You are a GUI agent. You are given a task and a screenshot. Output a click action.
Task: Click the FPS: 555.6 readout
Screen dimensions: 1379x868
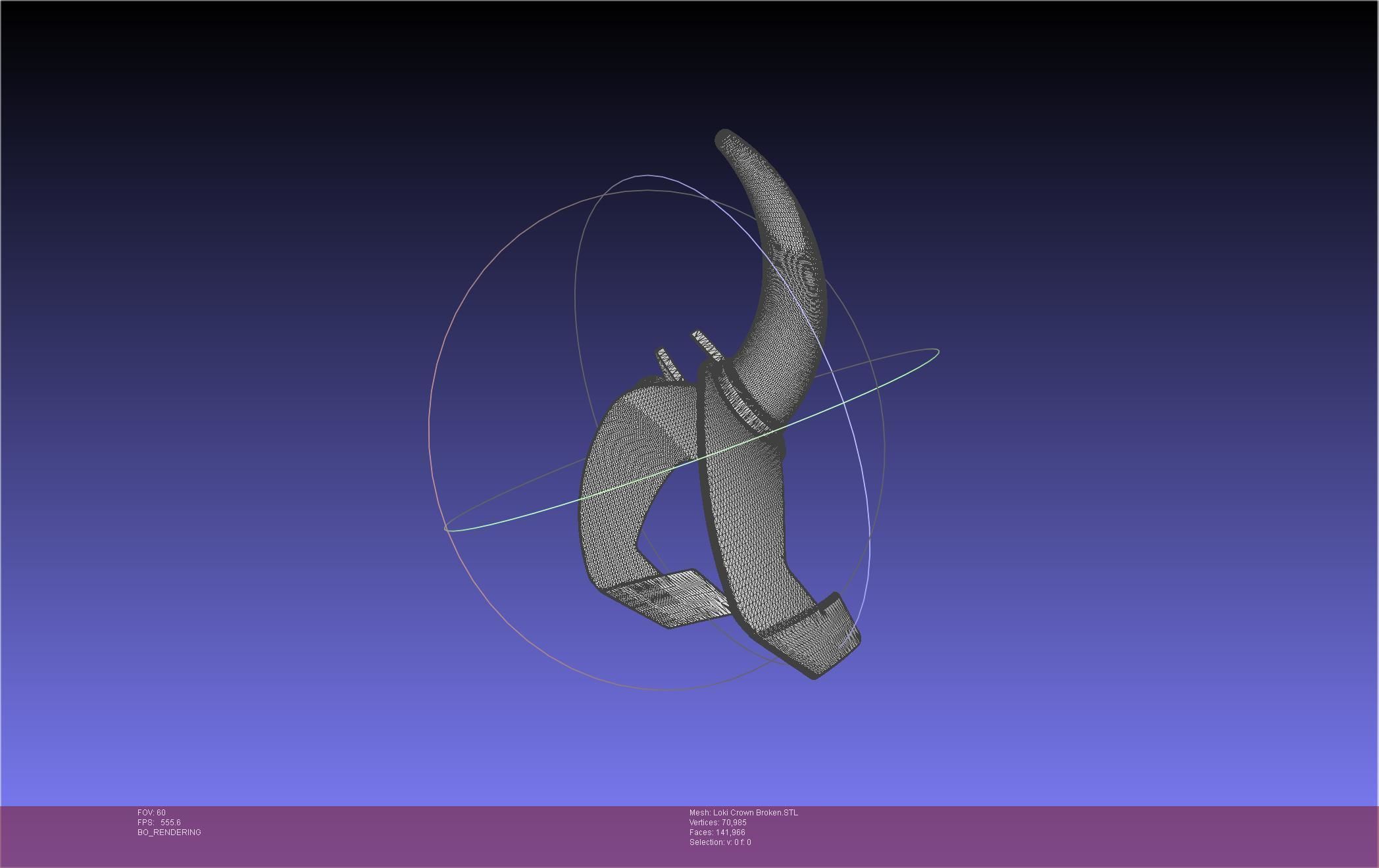tap(159, 823)
